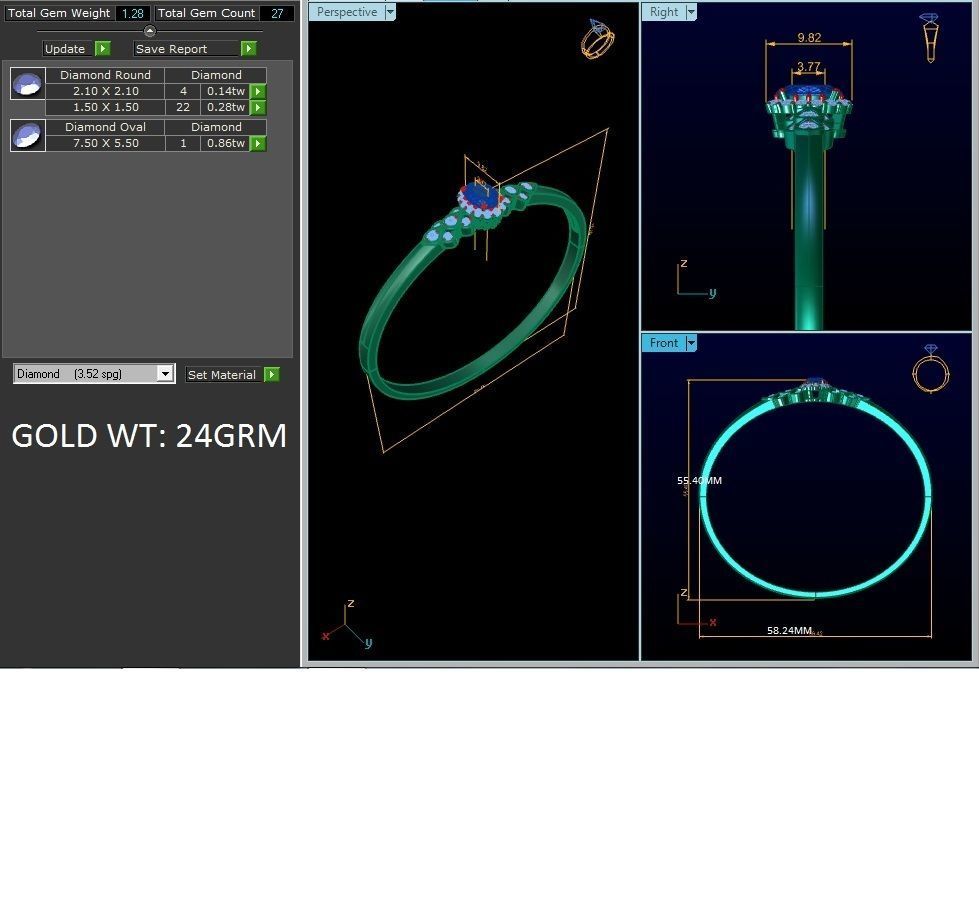Select the Diamond Oval gem thumbnail
Screen dimensions: 979x918
tap(28, 136)
